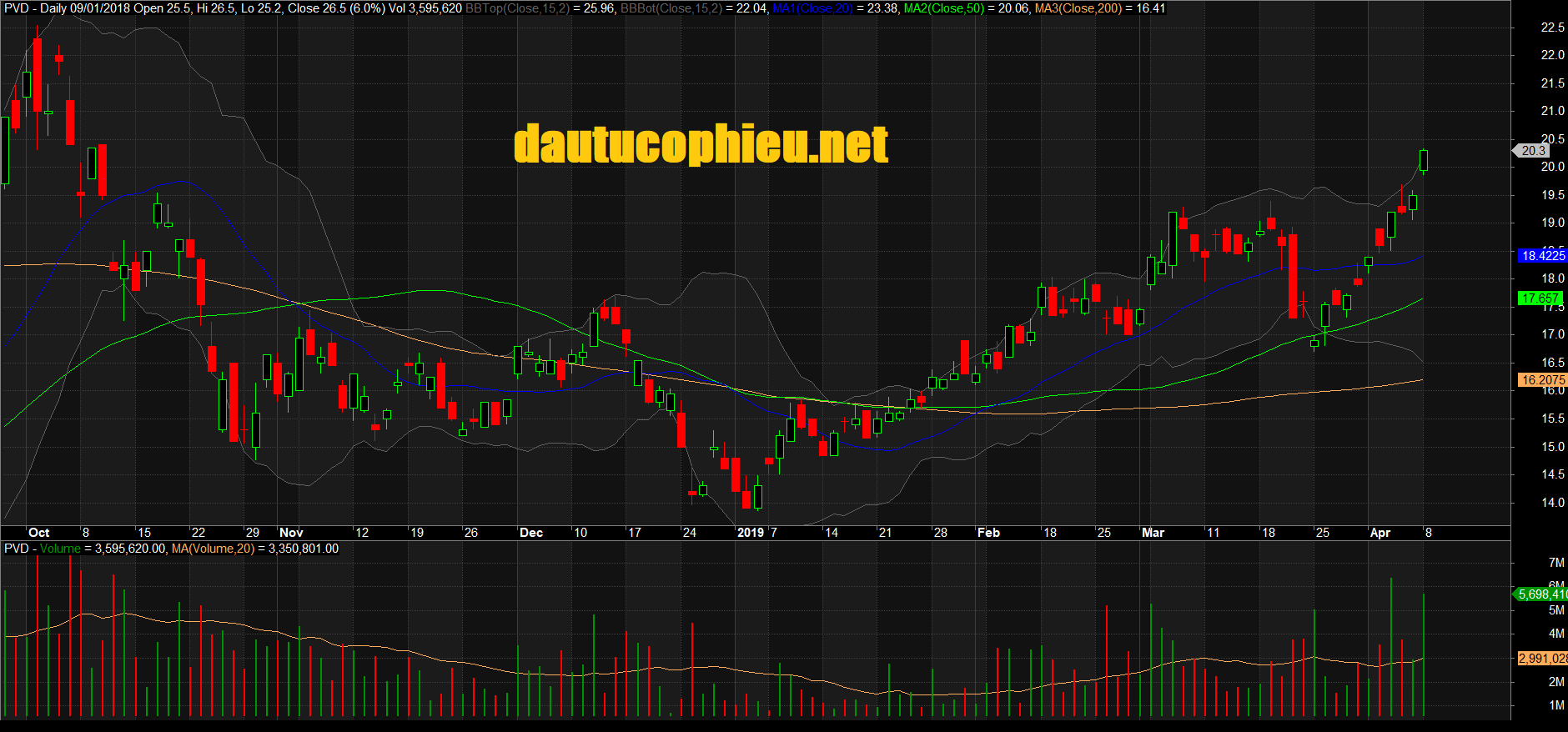Click the 2019 year marker on the date axis
The image size is (1568, 732).
(x=750, y=533)
